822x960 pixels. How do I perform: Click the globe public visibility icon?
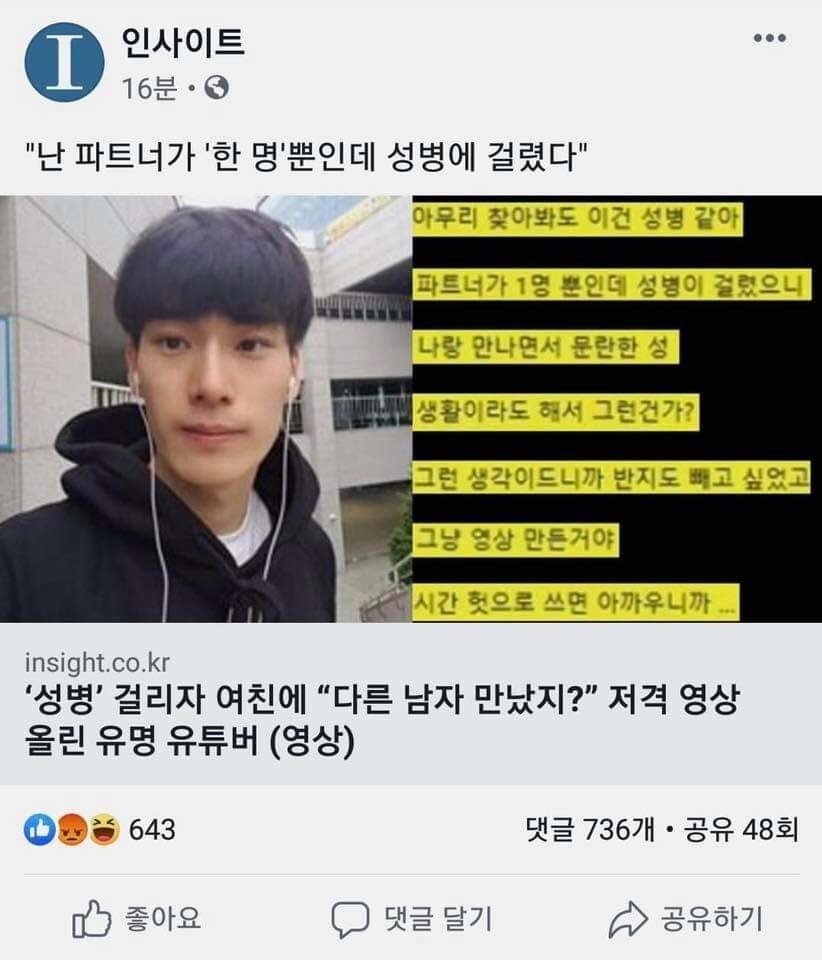tap(217, 88)
